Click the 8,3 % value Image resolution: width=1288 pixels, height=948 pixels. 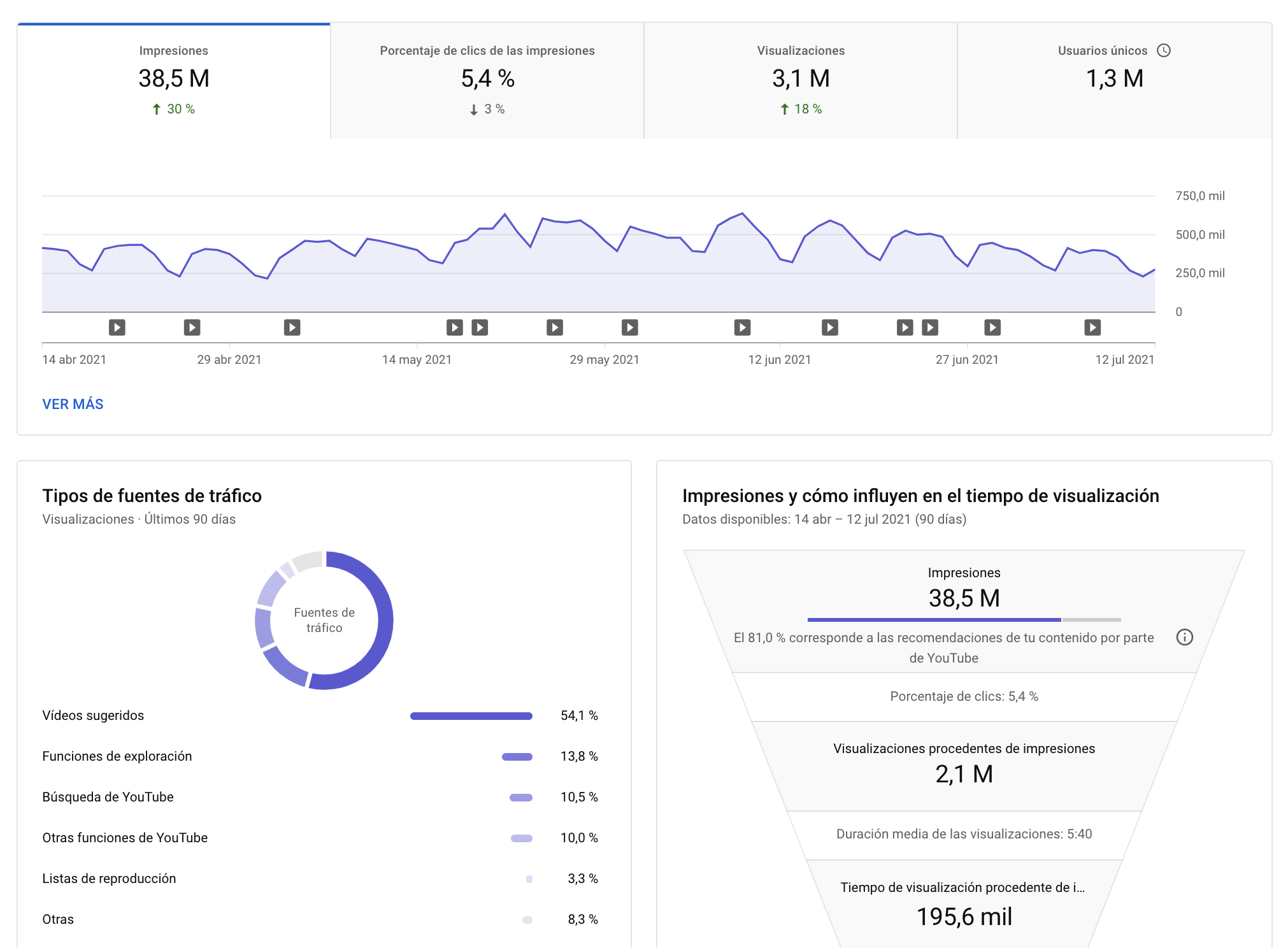pyautogui.click(x=583, y=919)
